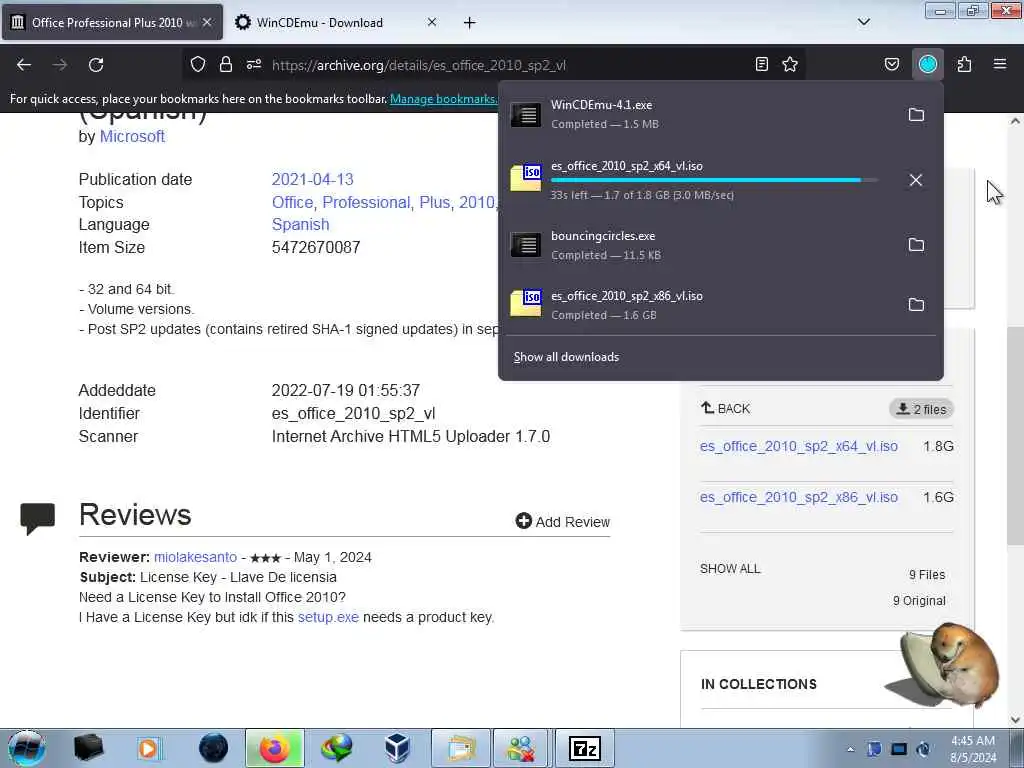Click scrollbar up arrow
Screen dimensions: 1024x768
pyautogui.click(x=1016, y=121)
